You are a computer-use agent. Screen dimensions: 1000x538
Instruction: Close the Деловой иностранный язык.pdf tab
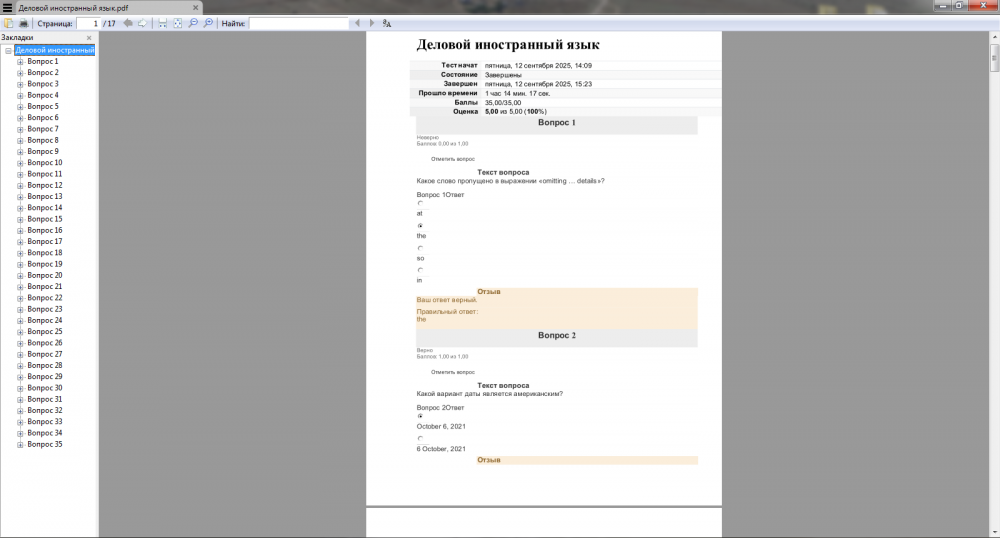(x=196, y=8)
